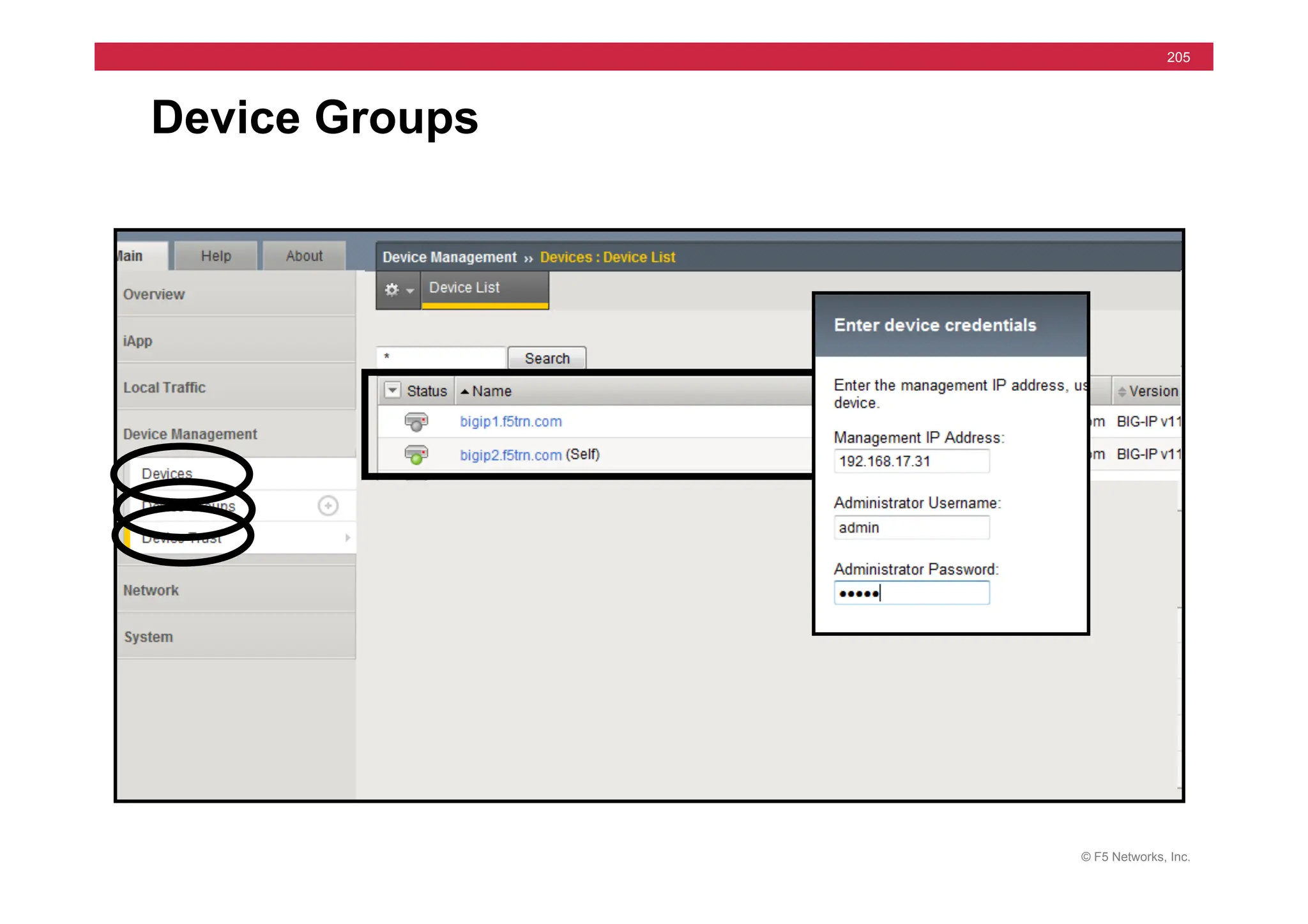Switch to the About tab
The height and width of the screenshot is (924, 1308).
[x=304, y=256]
